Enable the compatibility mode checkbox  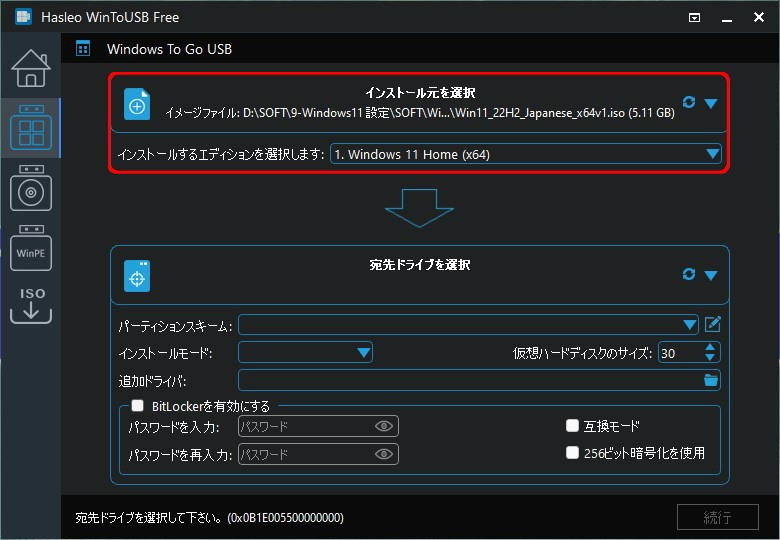pyautogui.click(x=573, y=426)
